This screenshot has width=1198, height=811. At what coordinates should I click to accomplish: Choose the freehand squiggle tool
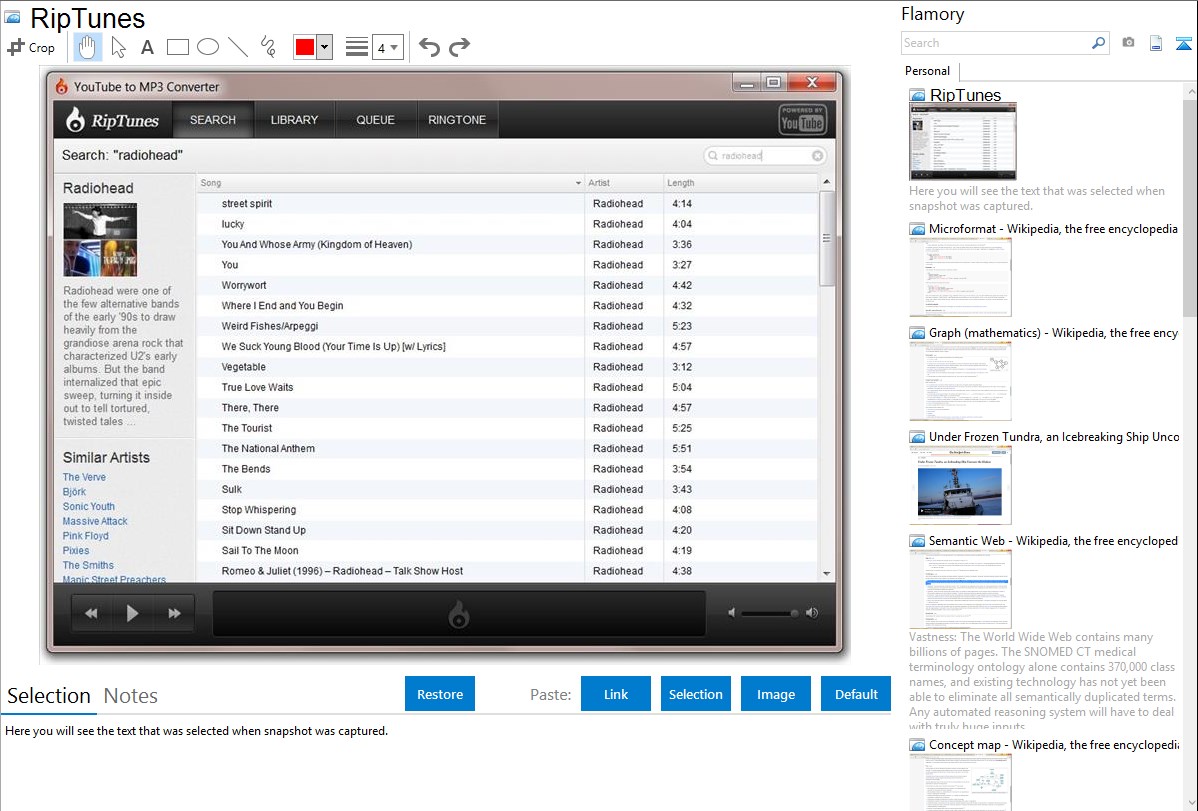[268, 47]
